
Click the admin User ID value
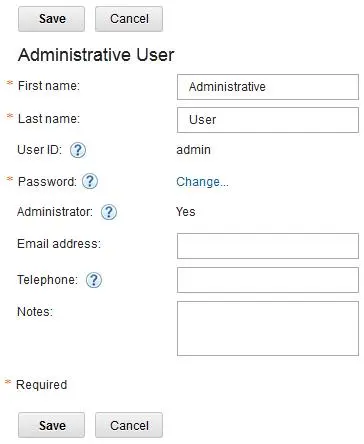tap(193, 150)
